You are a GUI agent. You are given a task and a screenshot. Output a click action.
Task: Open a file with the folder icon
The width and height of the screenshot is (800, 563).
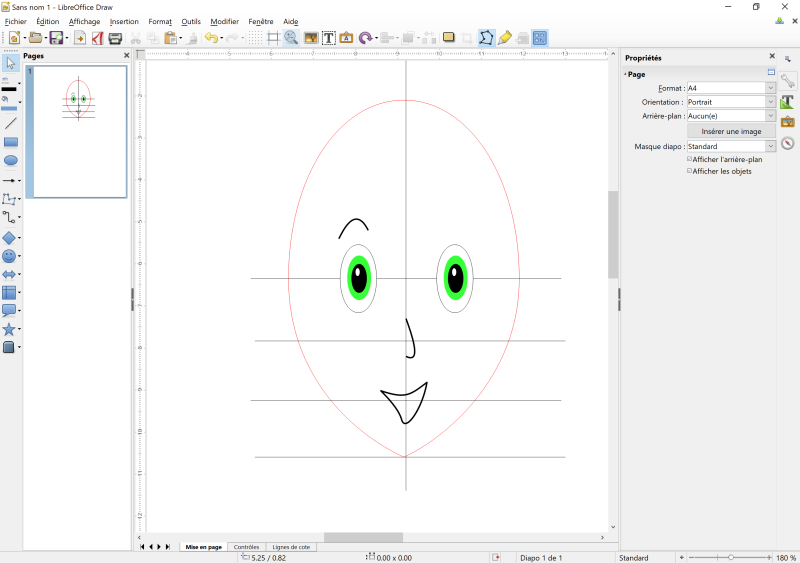pyautogui.click(x=35, y=38)
